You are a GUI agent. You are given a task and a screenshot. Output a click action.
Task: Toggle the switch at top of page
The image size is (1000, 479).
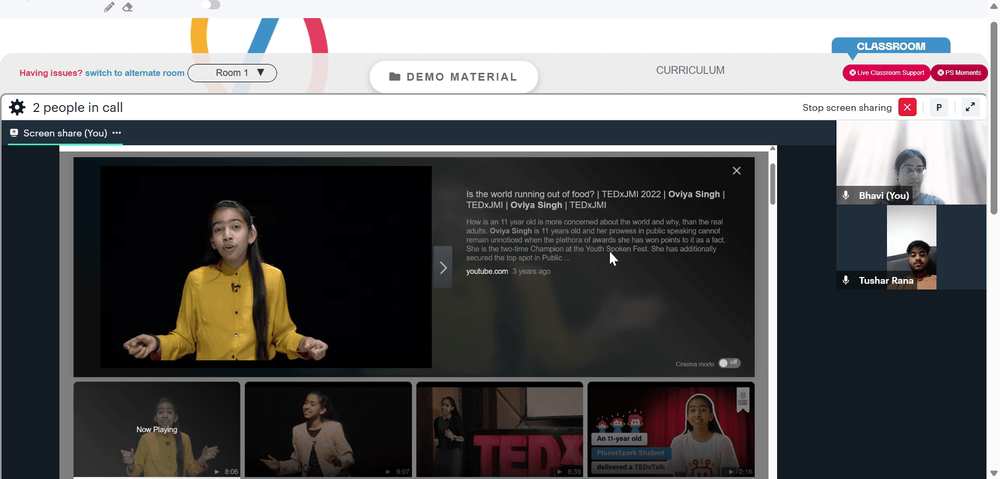click(211, 5)
